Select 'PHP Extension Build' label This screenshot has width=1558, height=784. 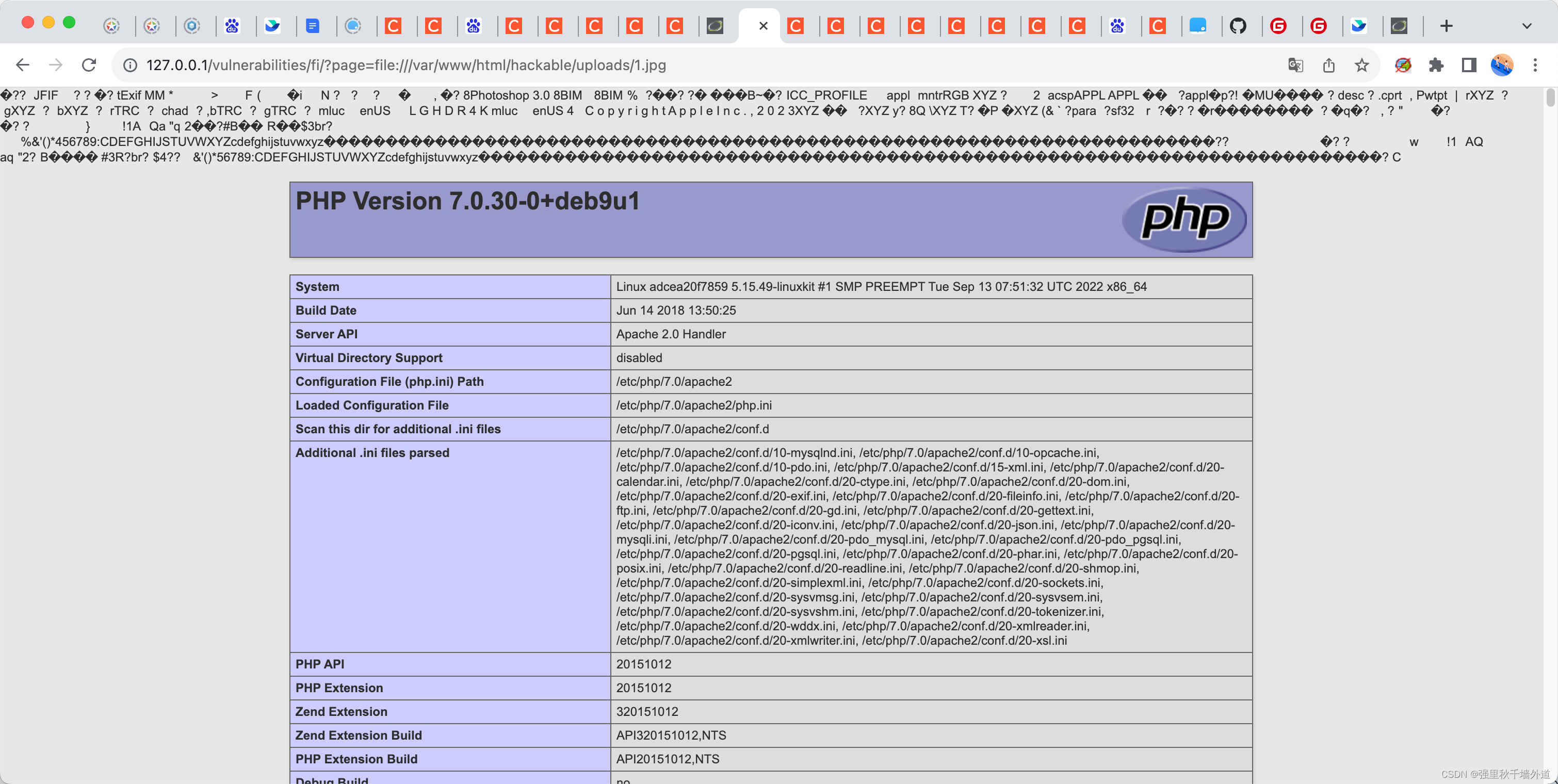(356, 759)
